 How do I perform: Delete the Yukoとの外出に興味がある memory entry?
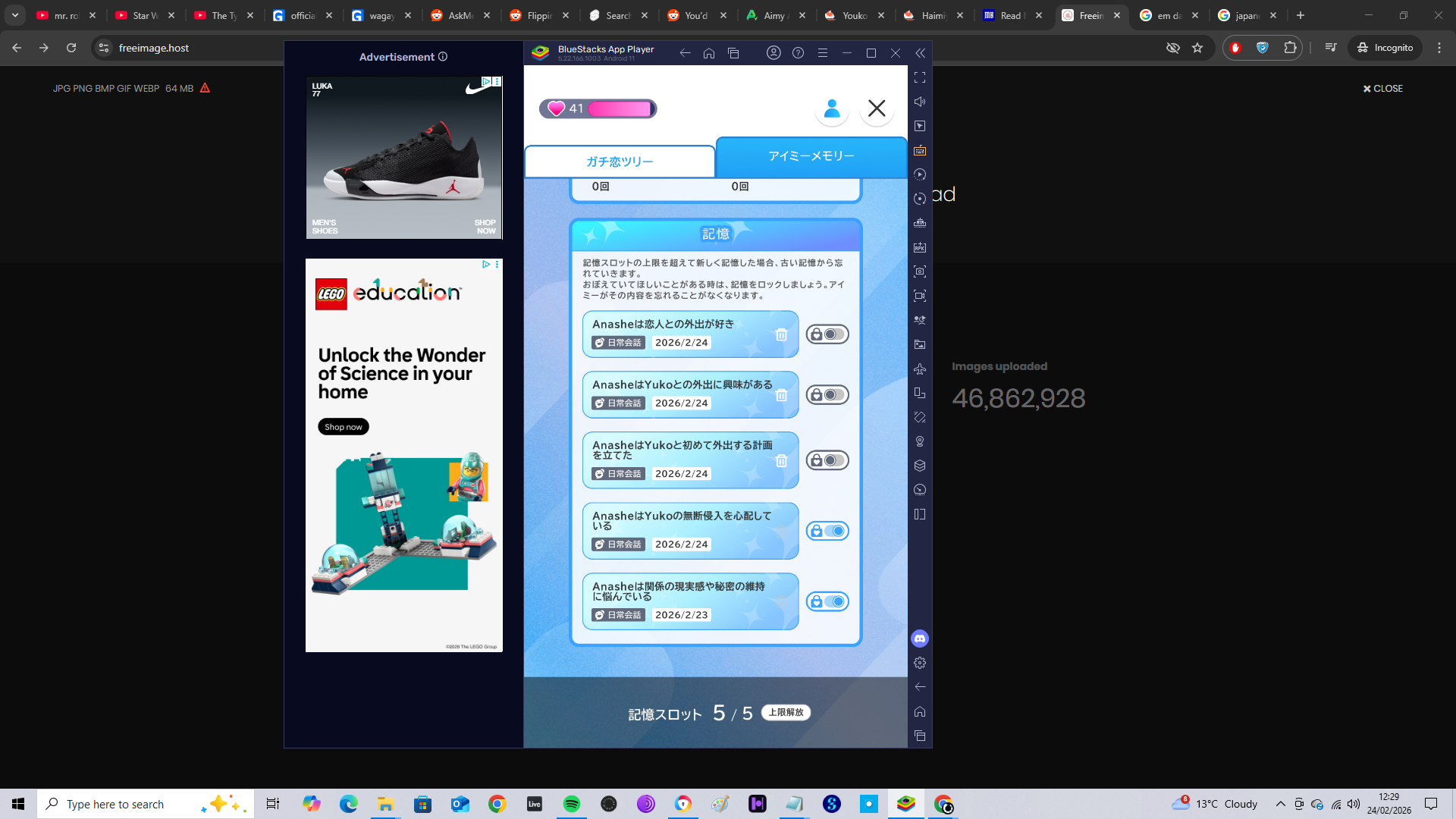[x=781, y=395]
